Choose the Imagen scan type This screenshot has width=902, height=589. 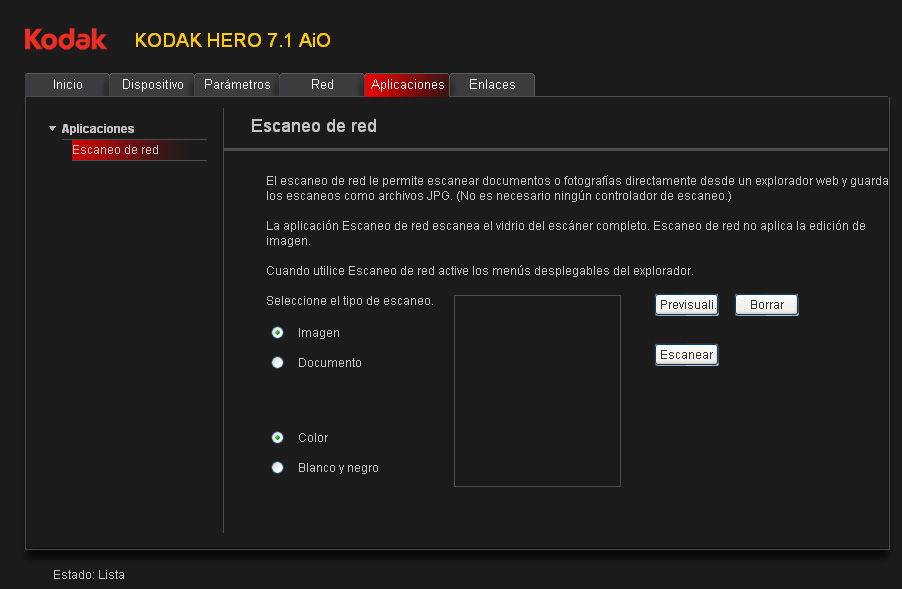point(277,332)
